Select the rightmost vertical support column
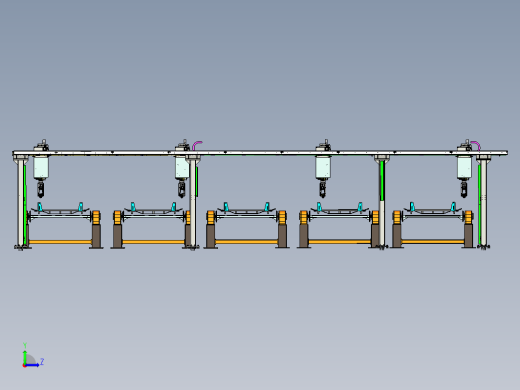Screen dimensions: 520x390 [x=484, y=203]
